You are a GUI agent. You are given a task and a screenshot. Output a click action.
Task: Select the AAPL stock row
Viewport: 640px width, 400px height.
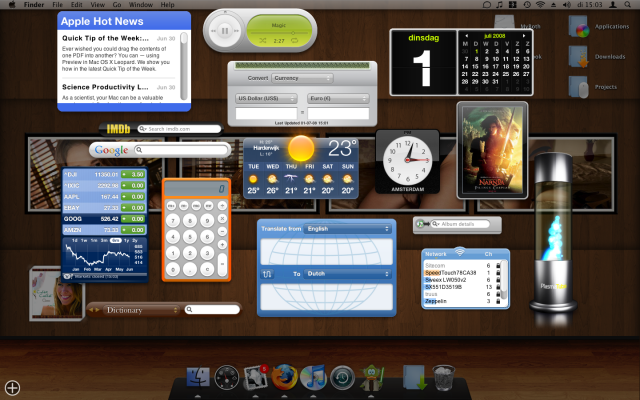pos(104,197)
